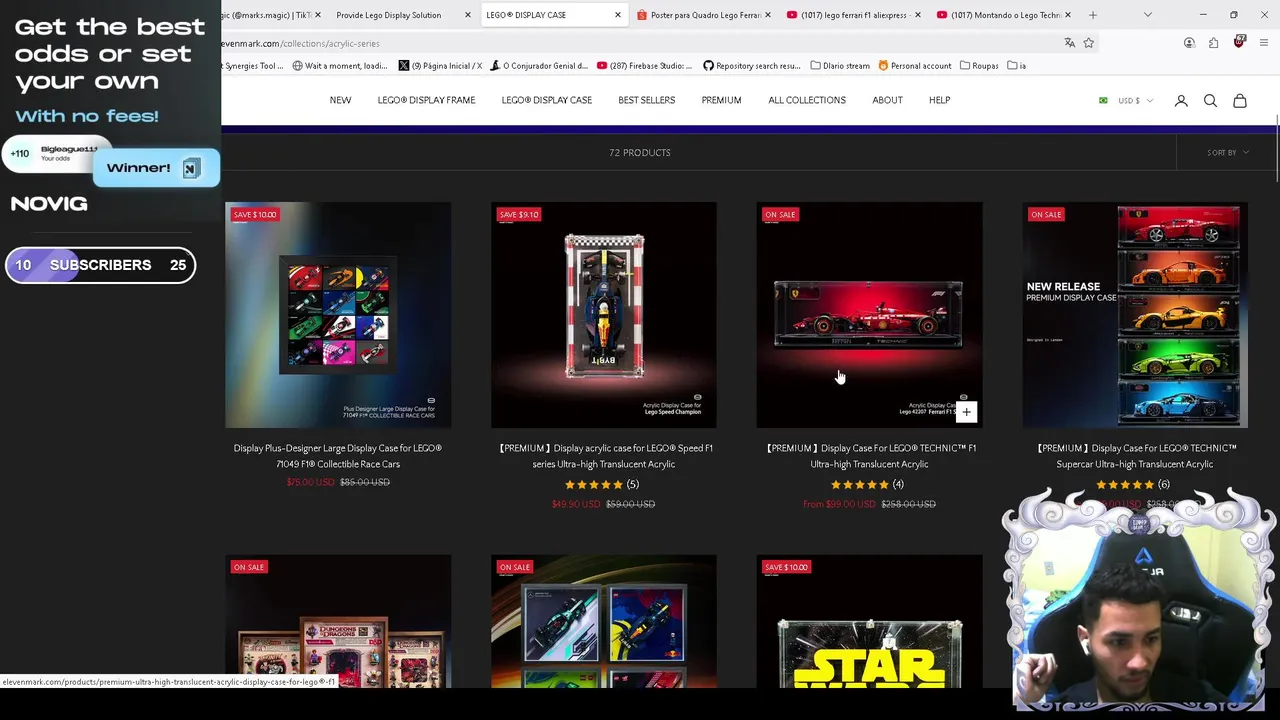
Task: Open Speed F1 series Ultra-high Translucent Acrylic link
Action: coord(604,456)
